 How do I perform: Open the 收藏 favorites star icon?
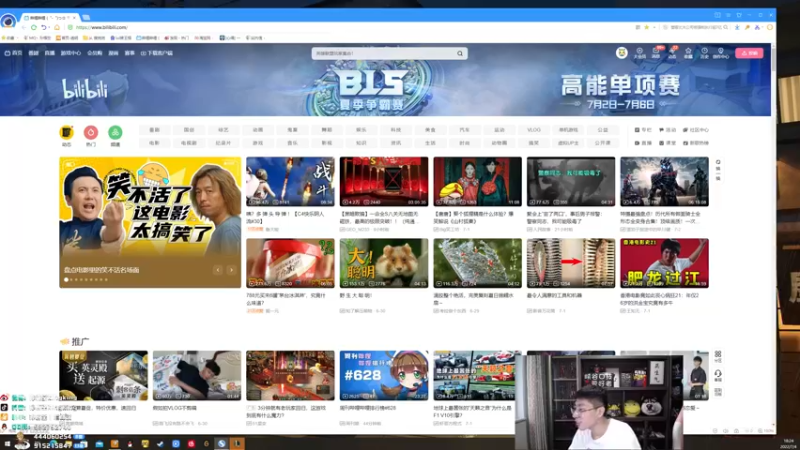688,53
